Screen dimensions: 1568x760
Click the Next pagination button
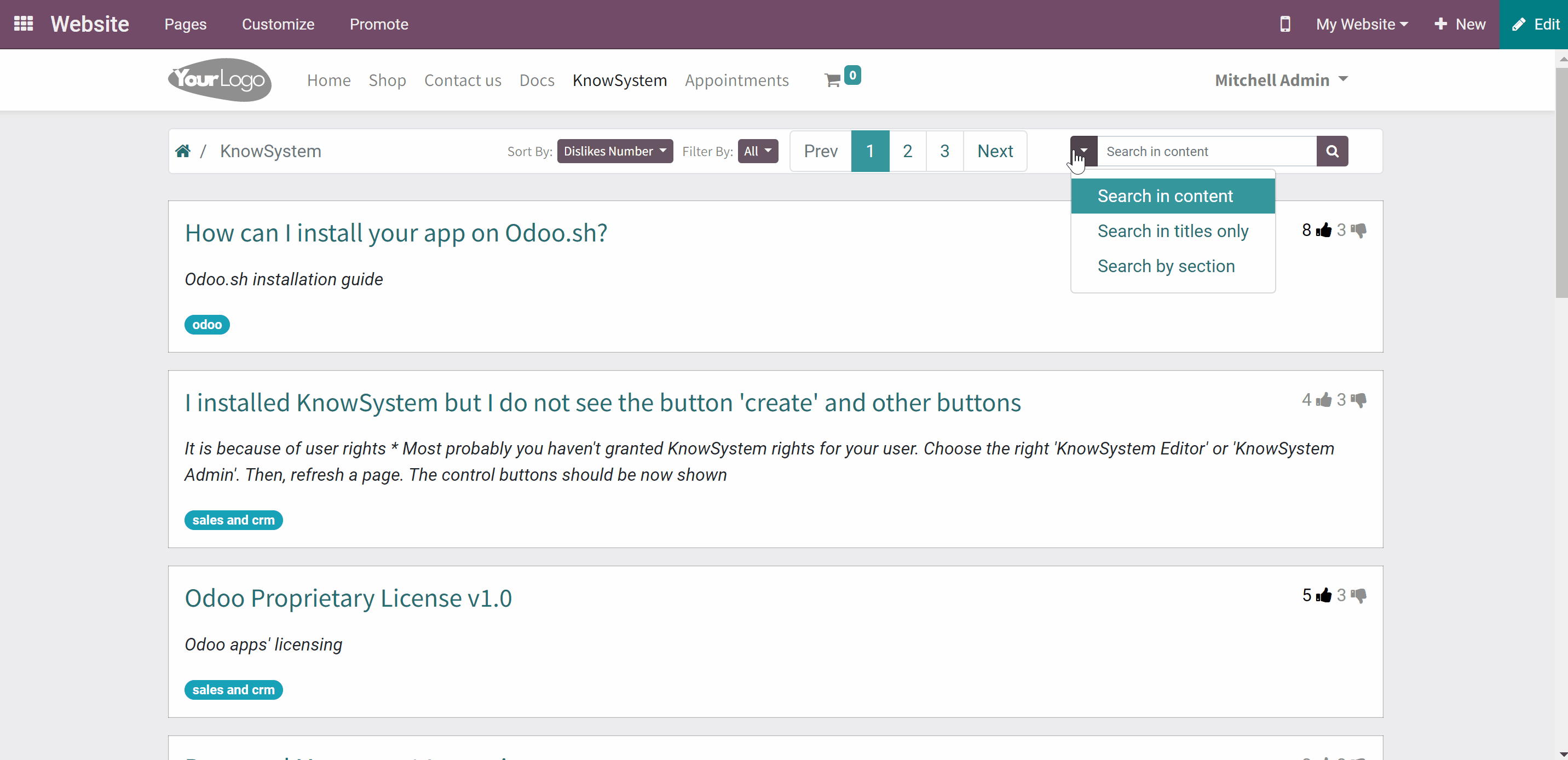click(x=995, y=151)
